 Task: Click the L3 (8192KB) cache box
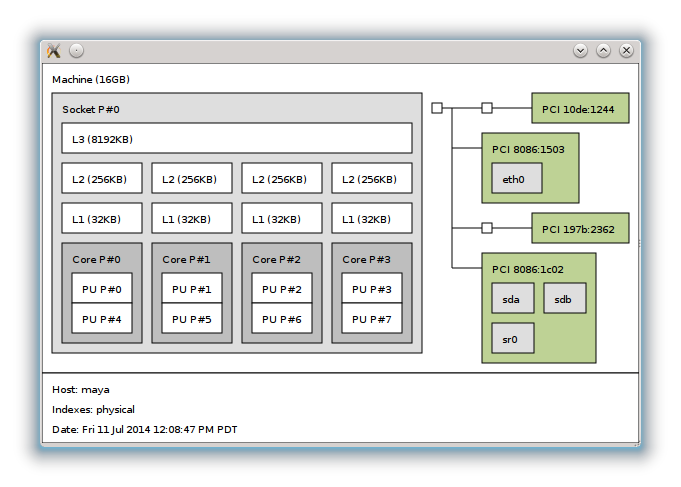coord(237,138)
